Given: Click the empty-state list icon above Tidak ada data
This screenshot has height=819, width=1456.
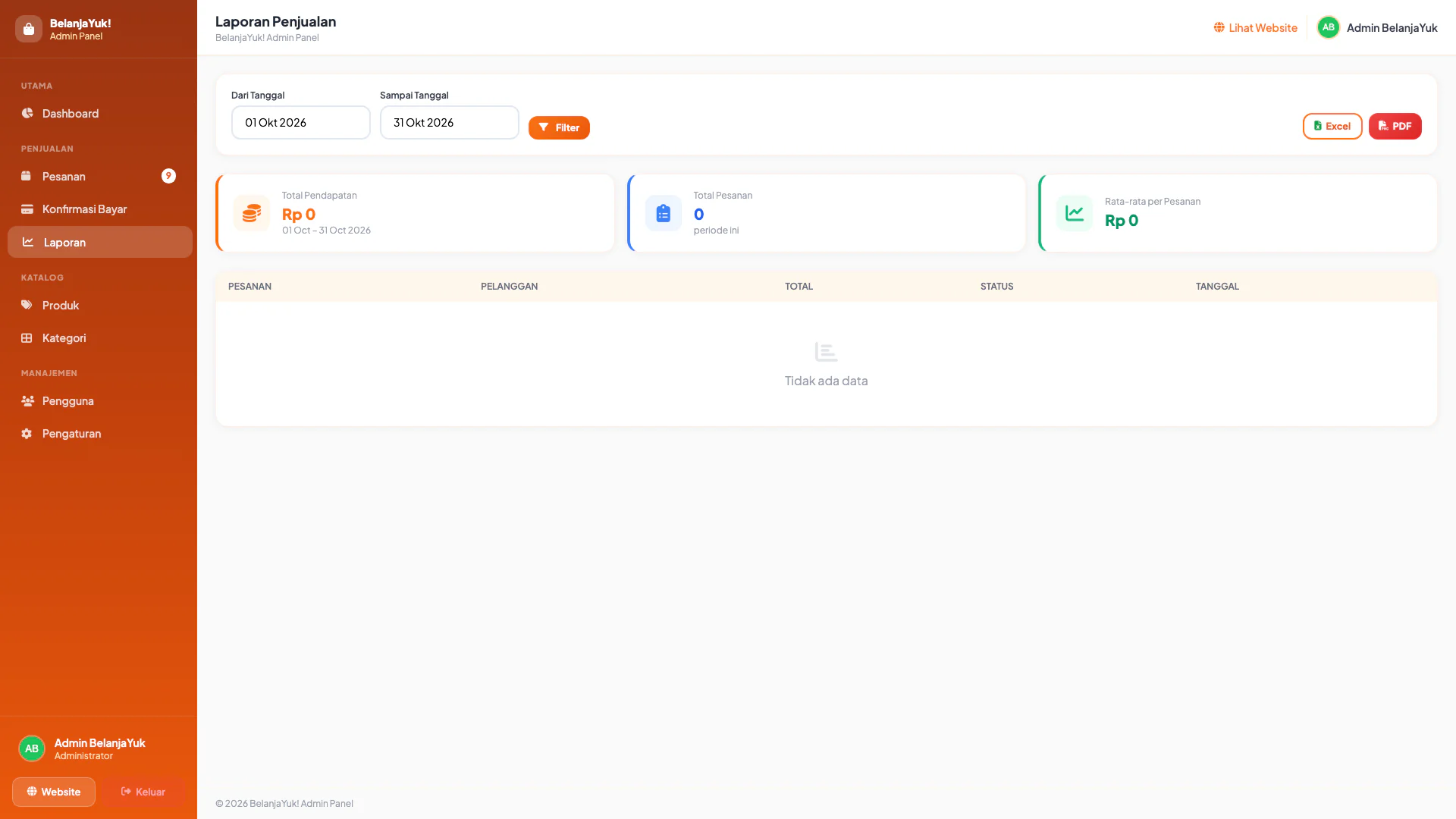Looking at the screenshot, I should coord(826,352).
